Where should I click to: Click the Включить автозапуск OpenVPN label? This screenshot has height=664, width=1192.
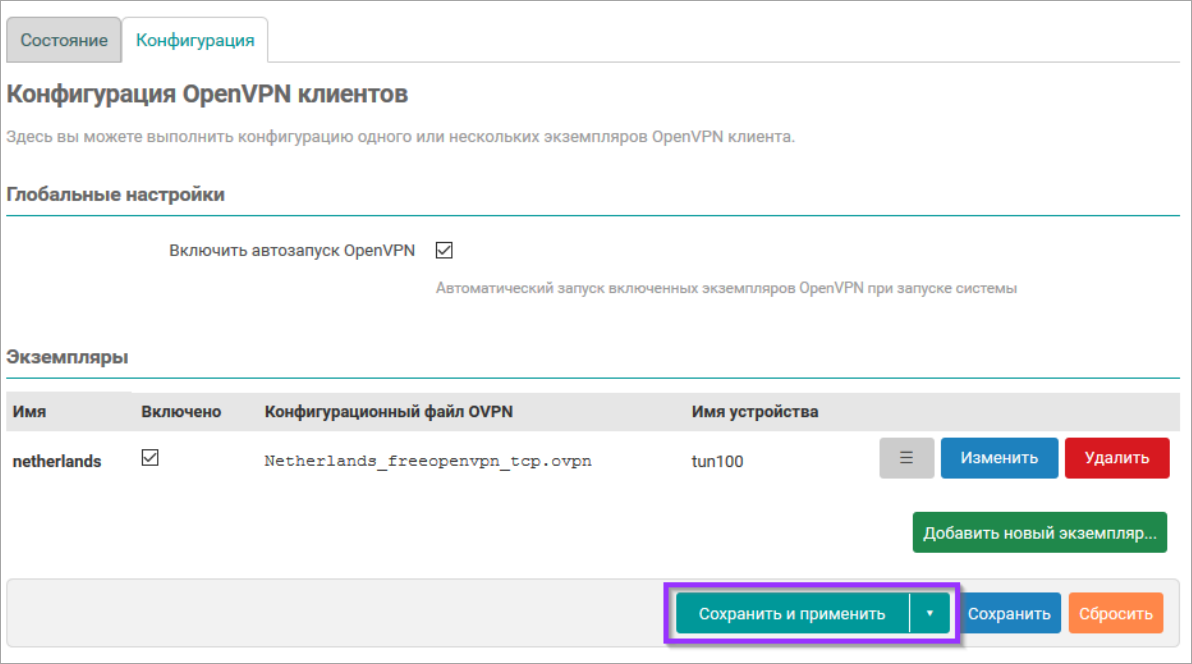click(292, 251)
